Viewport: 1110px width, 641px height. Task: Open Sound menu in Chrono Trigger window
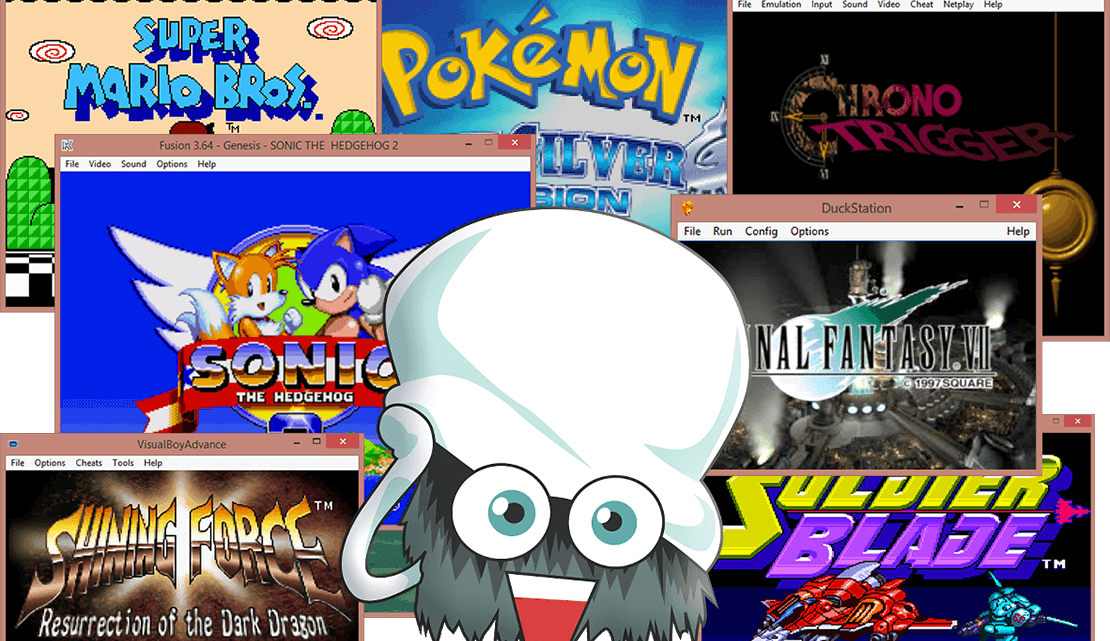pyautogui.click(x=854, y=4)
